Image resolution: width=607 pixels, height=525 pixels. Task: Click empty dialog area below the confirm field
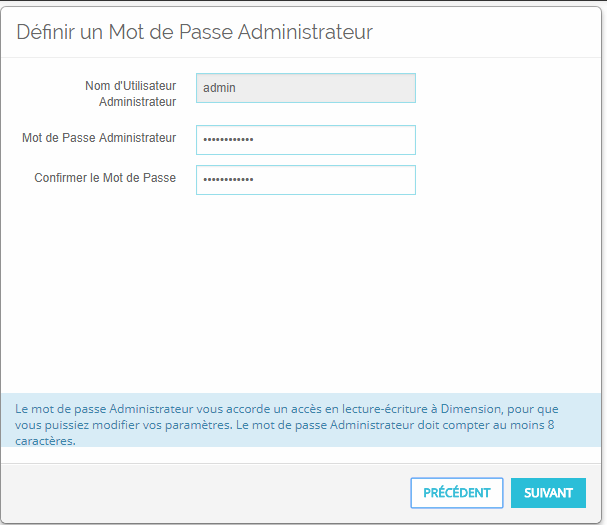[x=300, y=294]
